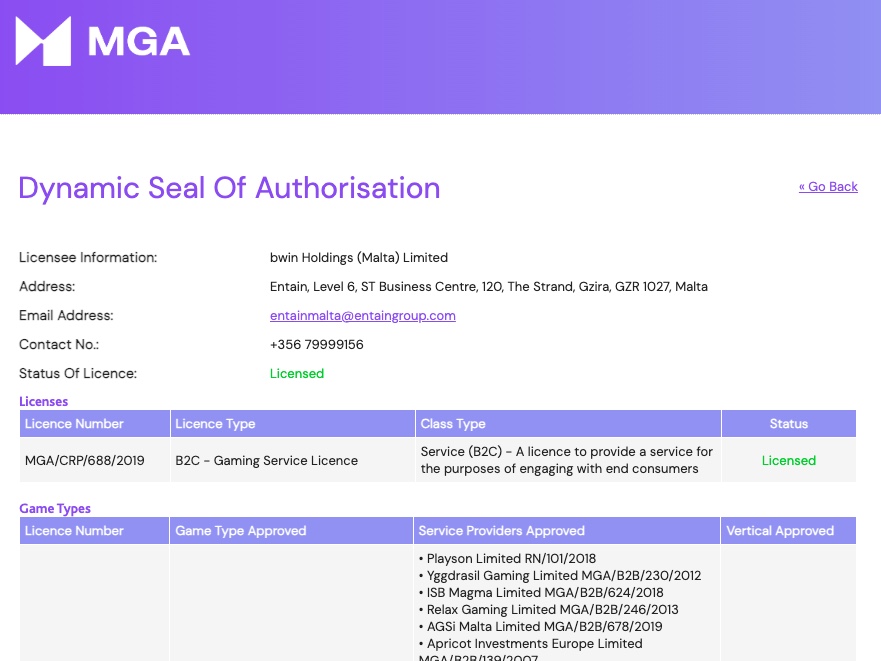This screenshot has height=661, width=881.
Task: Click the green Licensed status text
Action: point(297,373)
